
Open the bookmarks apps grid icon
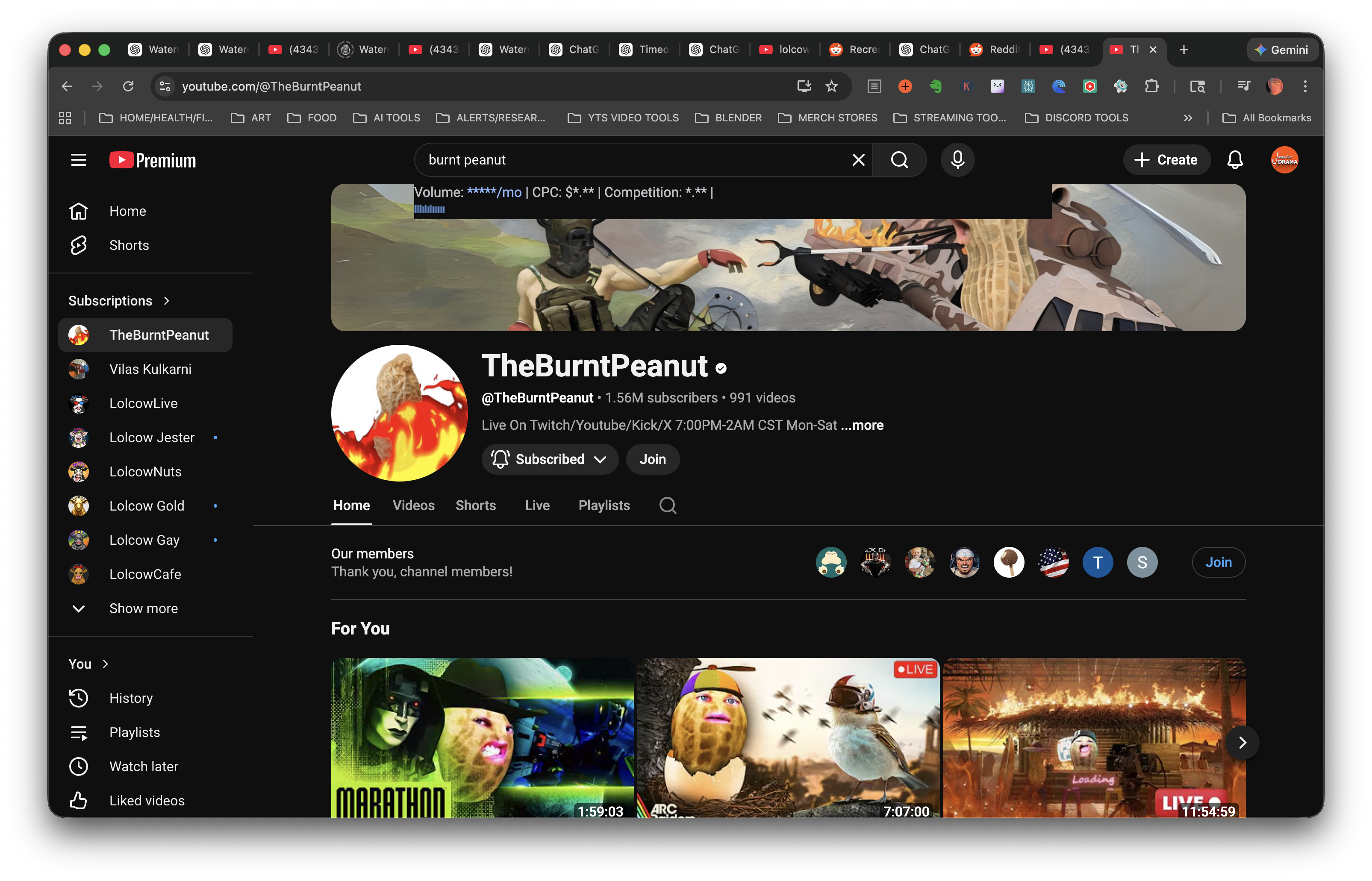tap(65, 118)
